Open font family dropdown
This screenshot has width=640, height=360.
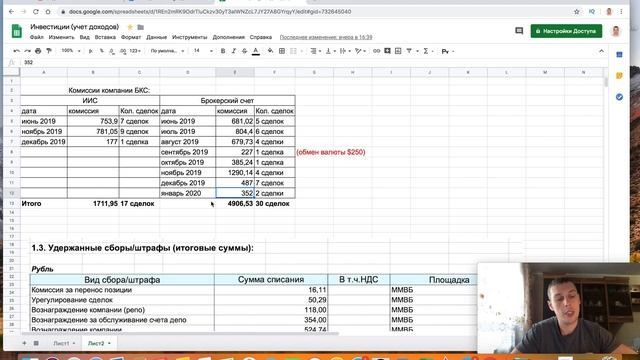tap(167, 51)
